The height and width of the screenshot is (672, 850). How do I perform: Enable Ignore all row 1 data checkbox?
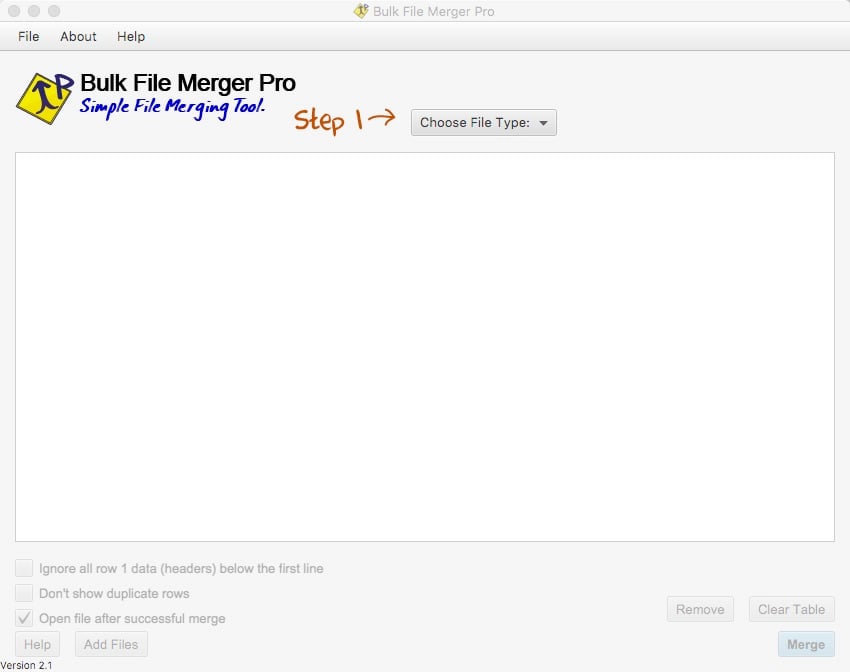24,568
